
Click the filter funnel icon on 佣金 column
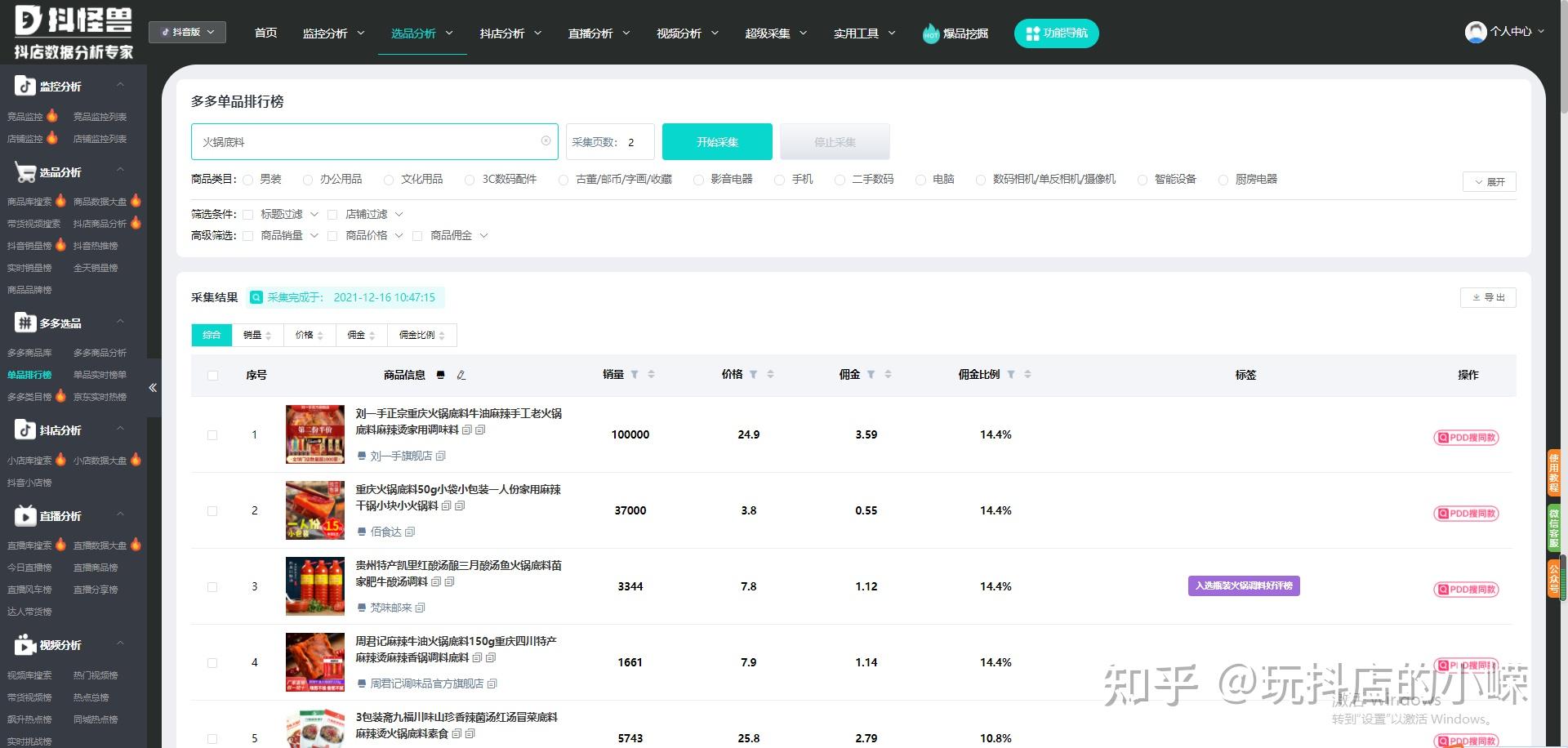click(x=871, y=375)
